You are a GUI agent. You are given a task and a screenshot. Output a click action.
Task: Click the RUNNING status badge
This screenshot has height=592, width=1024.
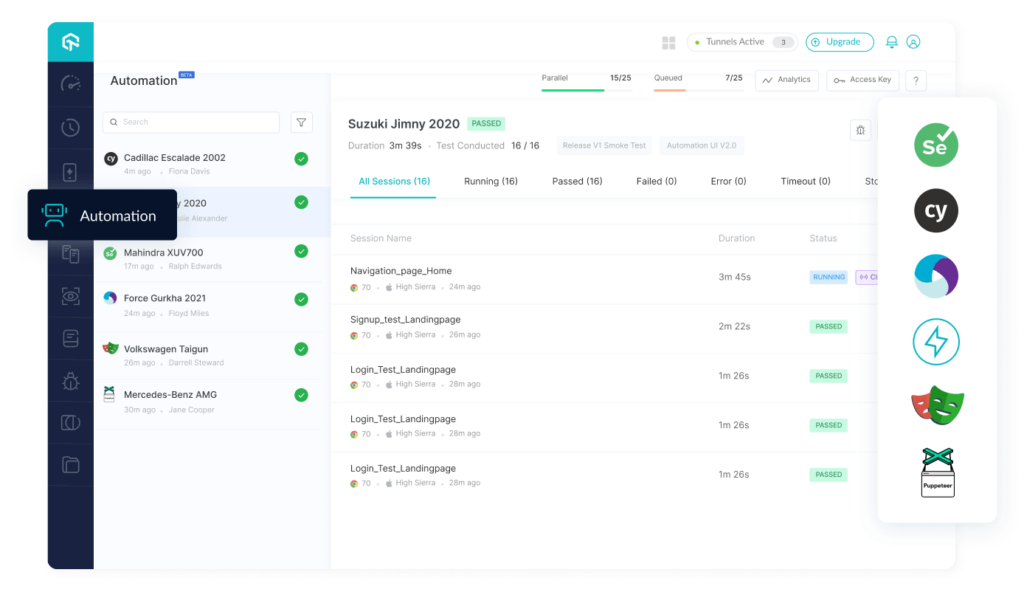pyautogui.click(x=828, y=277)
